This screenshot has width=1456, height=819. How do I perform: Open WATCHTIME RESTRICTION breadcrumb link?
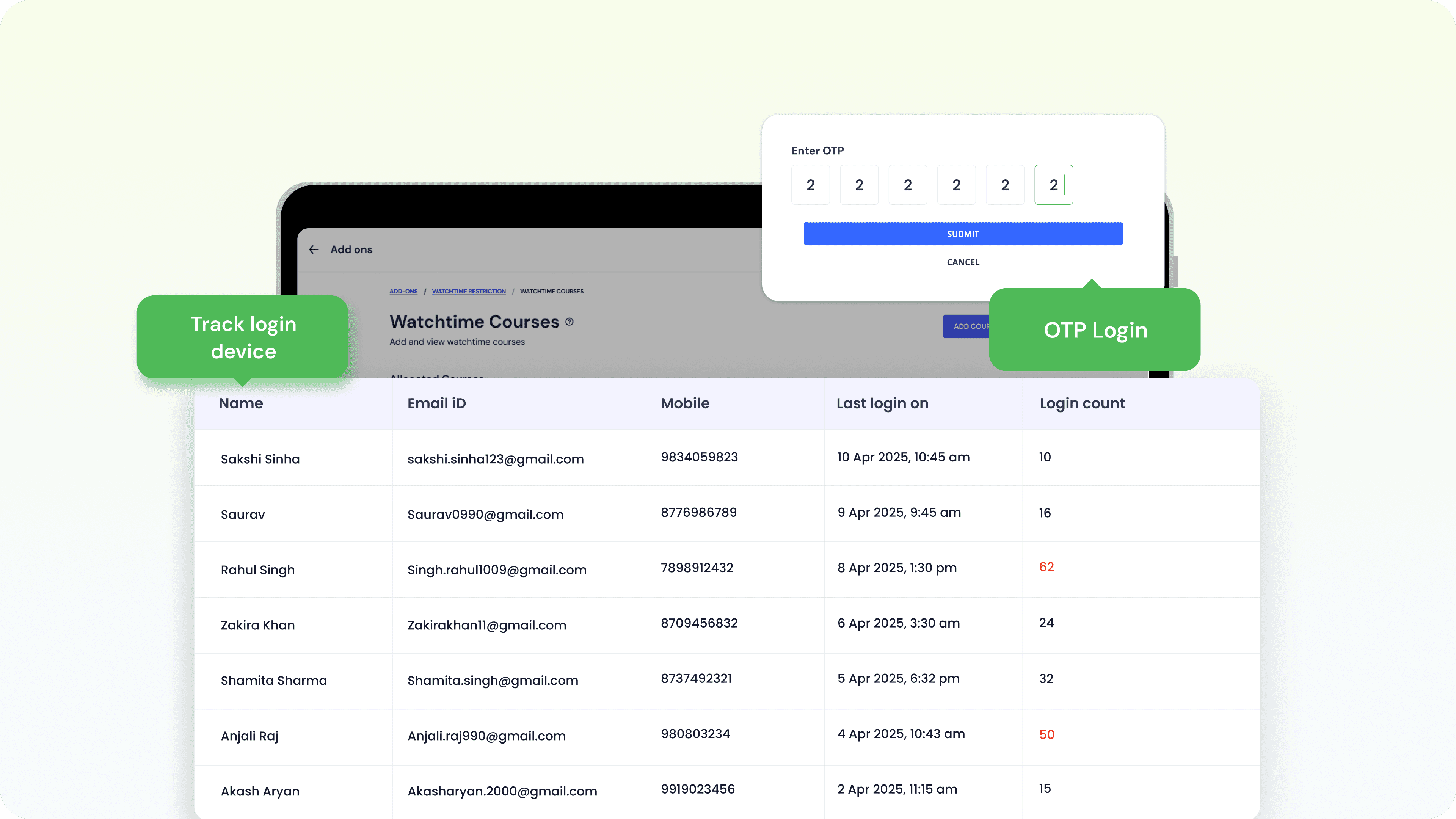point(469,292)
